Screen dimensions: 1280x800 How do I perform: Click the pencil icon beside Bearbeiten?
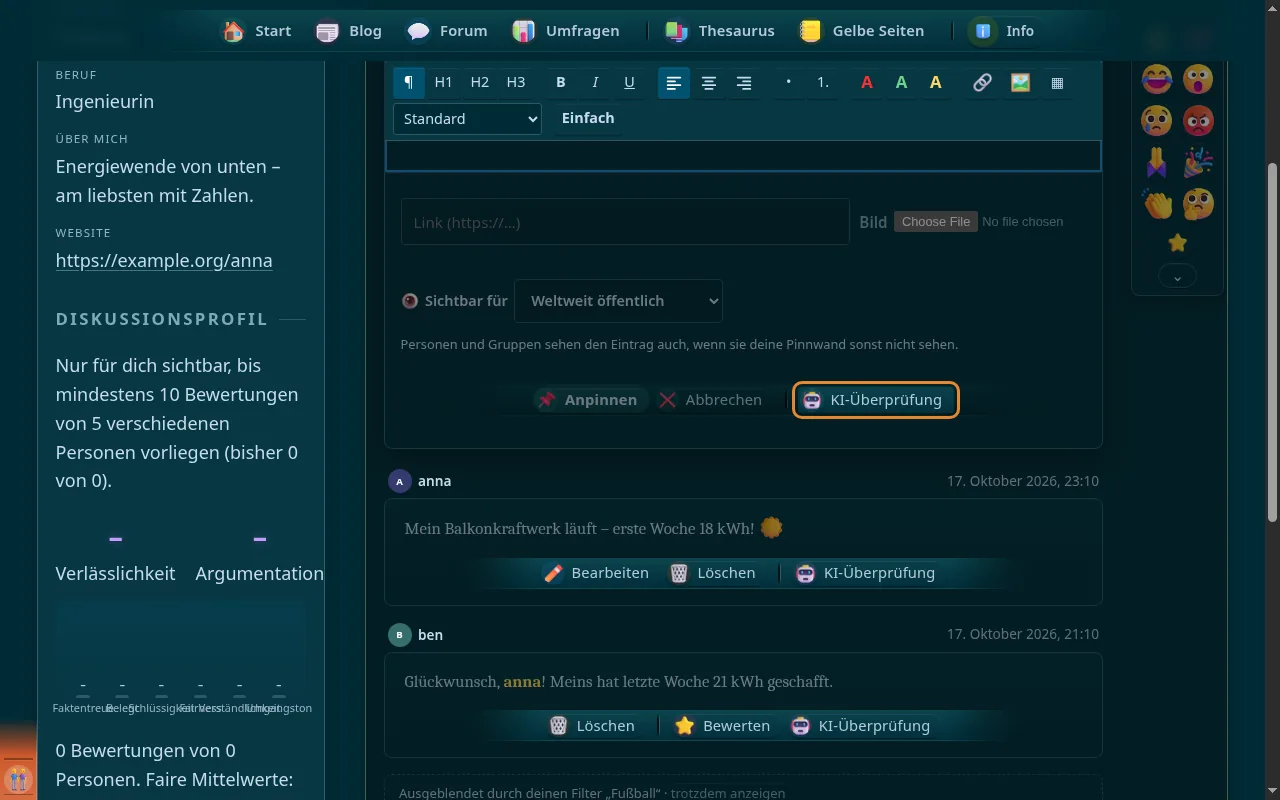point(553,573)
